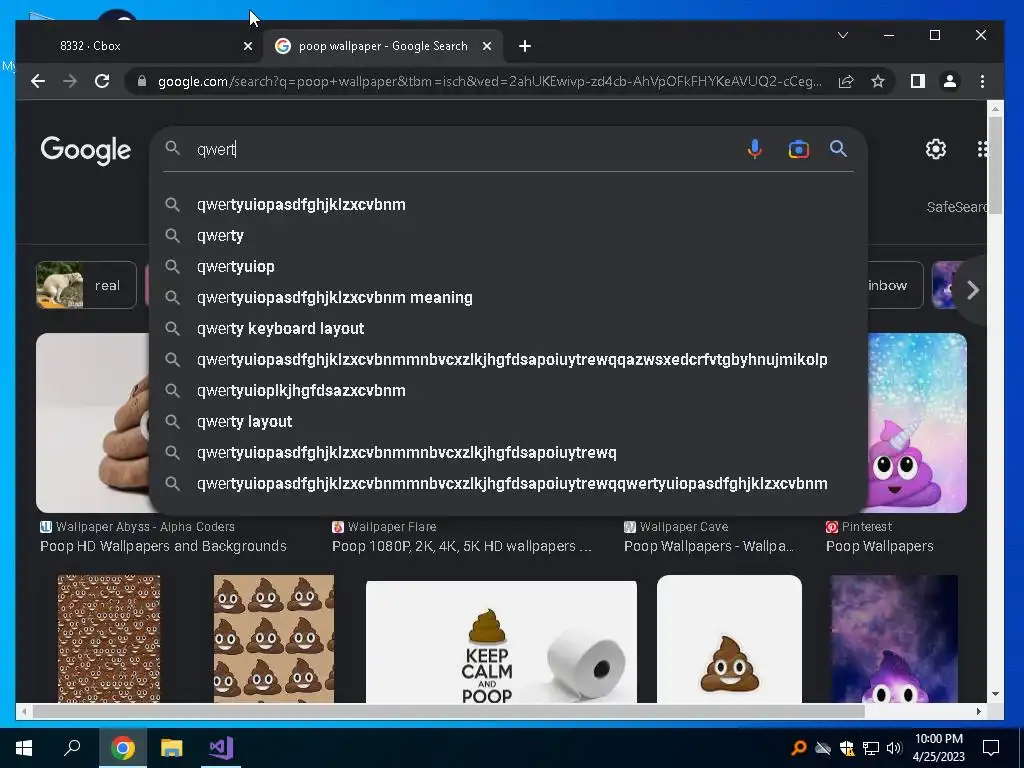Close the 8332 - Cbox tab
This screenshot has width=1024, height=768.
(248, 46)
